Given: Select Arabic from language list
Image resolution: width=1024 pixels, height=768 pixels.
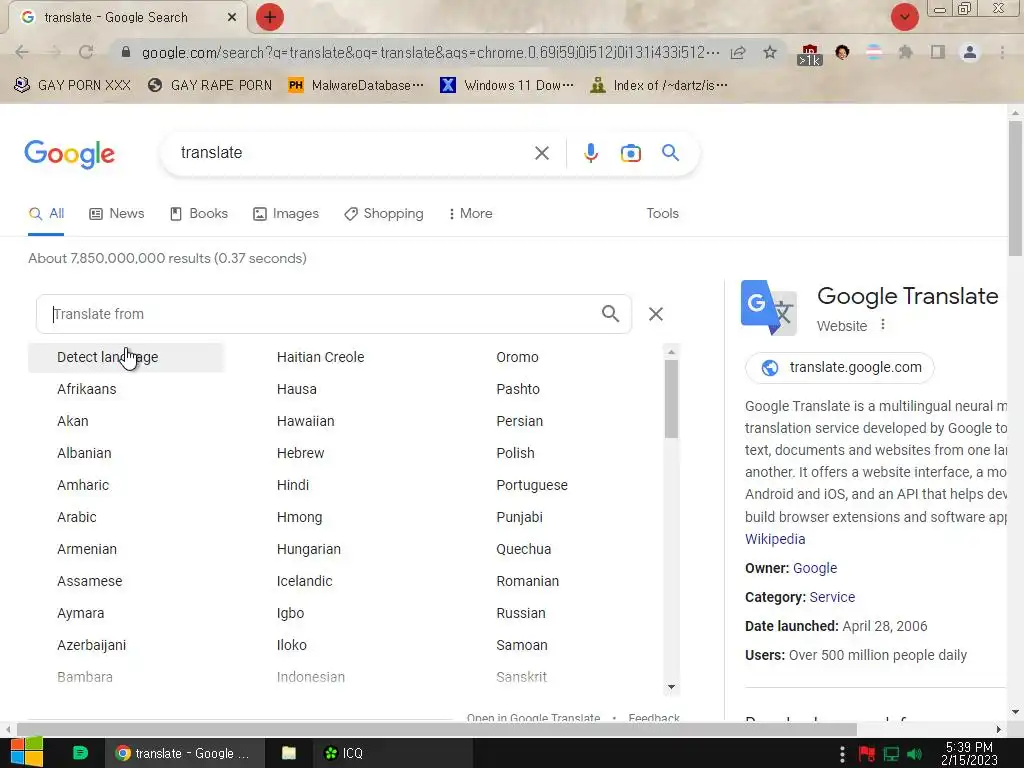Looking at the screenshot, I should [x=76, y=517].
